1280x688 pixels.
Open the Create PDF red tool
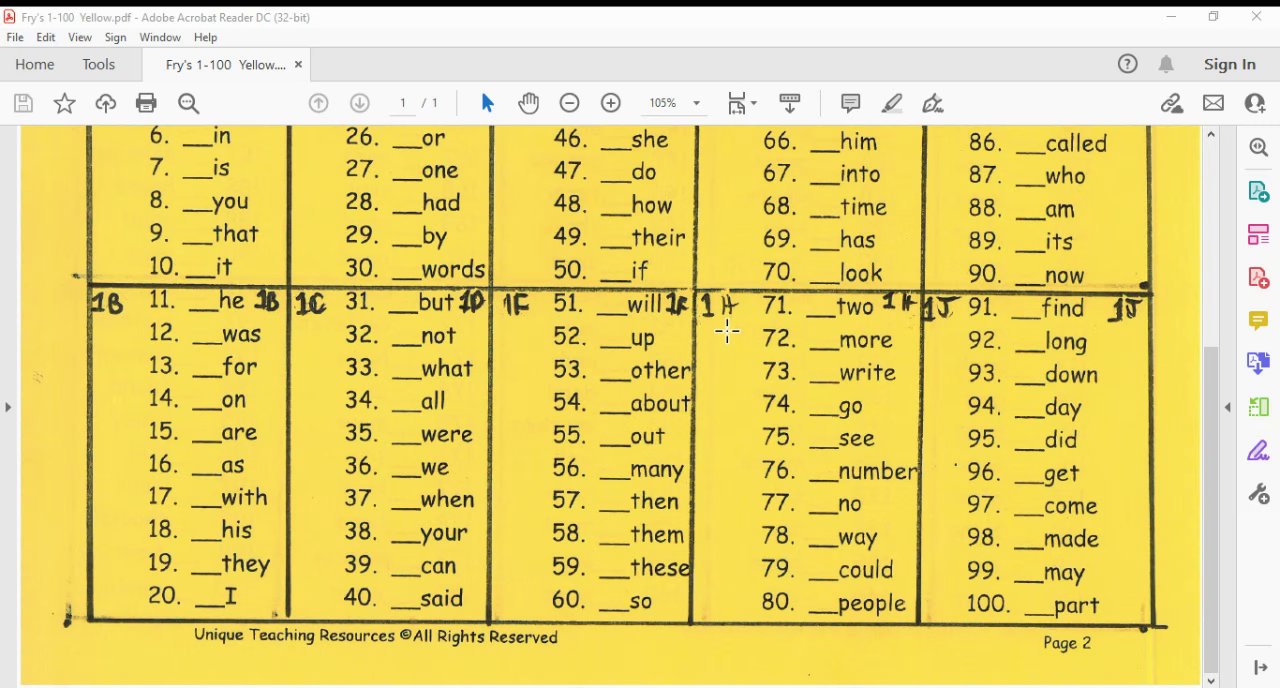click(1258, 278)
